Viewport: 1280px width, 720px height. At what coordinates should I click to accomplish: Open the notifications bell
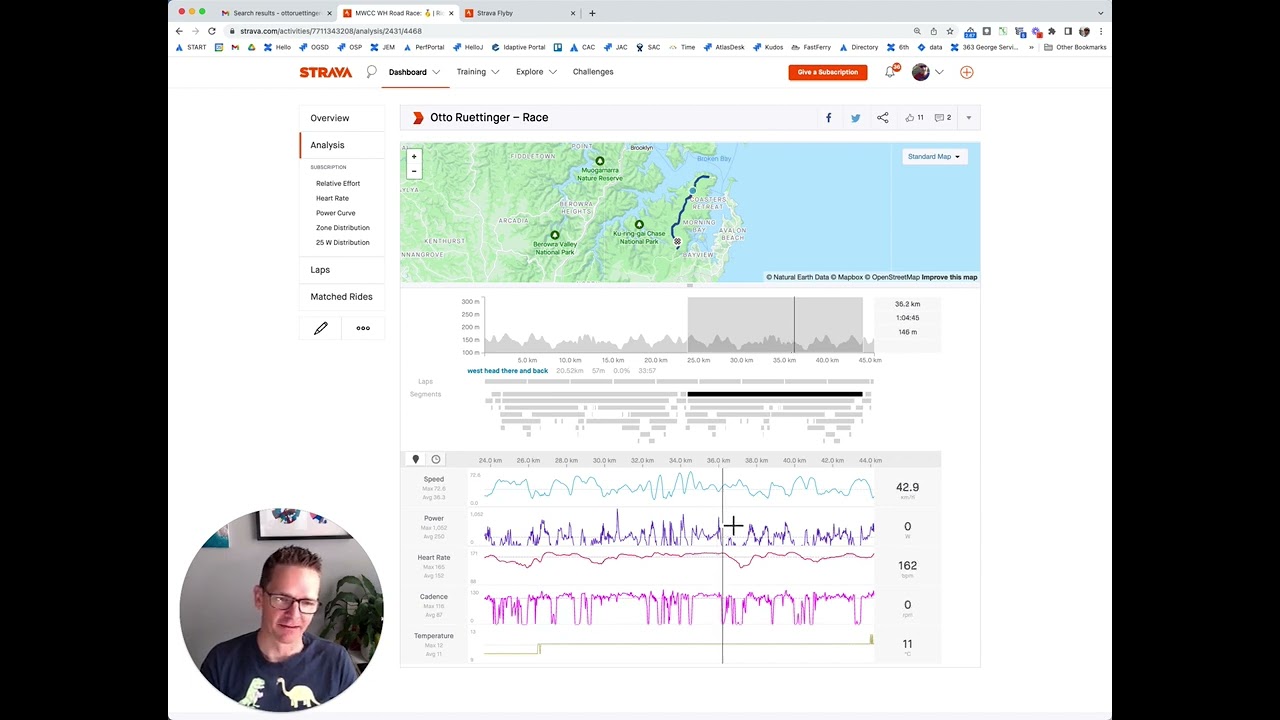(x=890, y=72)
